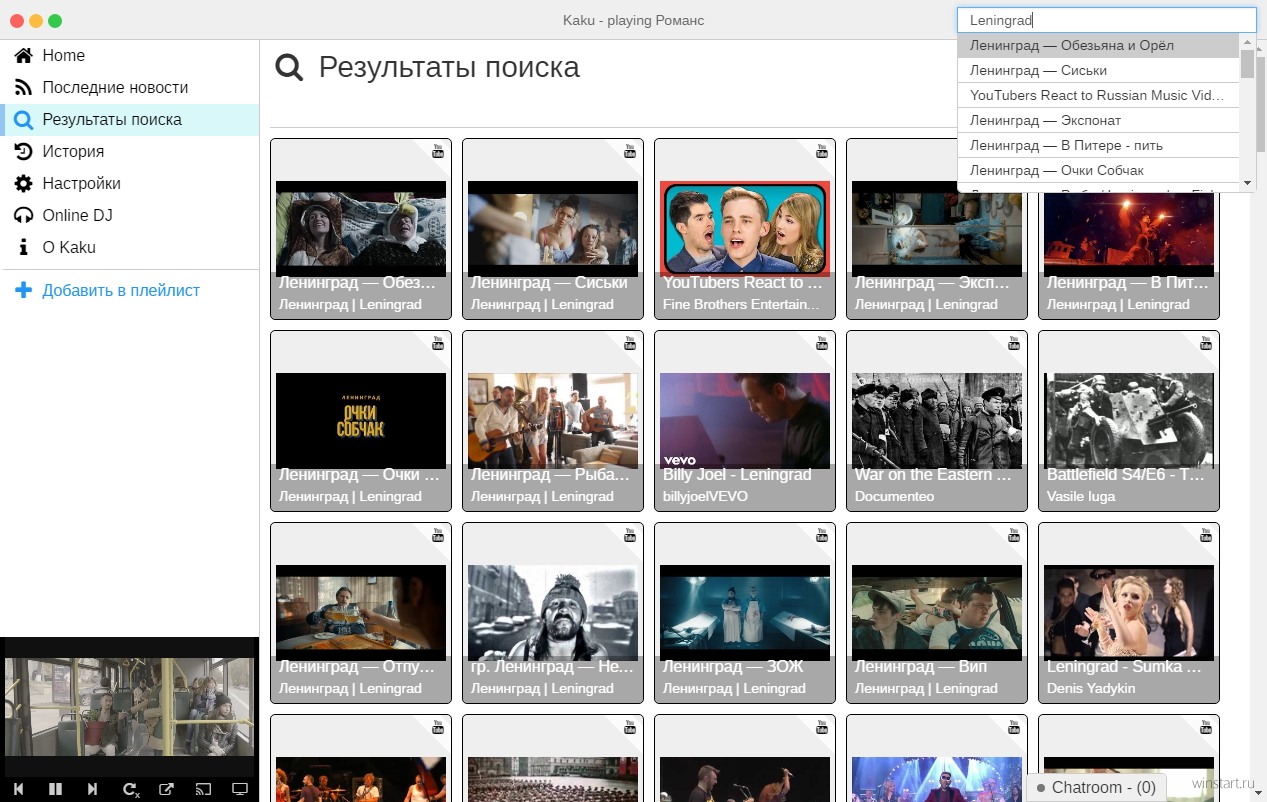Click the now-playing video preview

(129, 706)
